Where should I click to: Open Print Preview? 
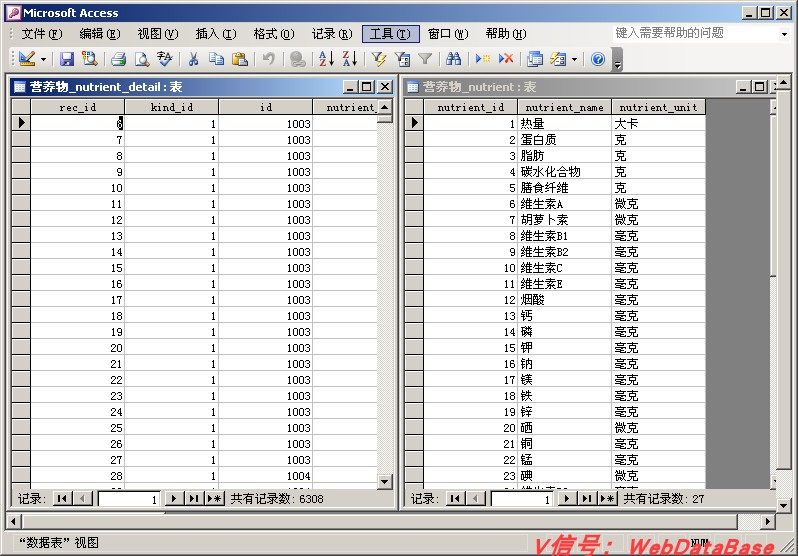pos(141,59)
